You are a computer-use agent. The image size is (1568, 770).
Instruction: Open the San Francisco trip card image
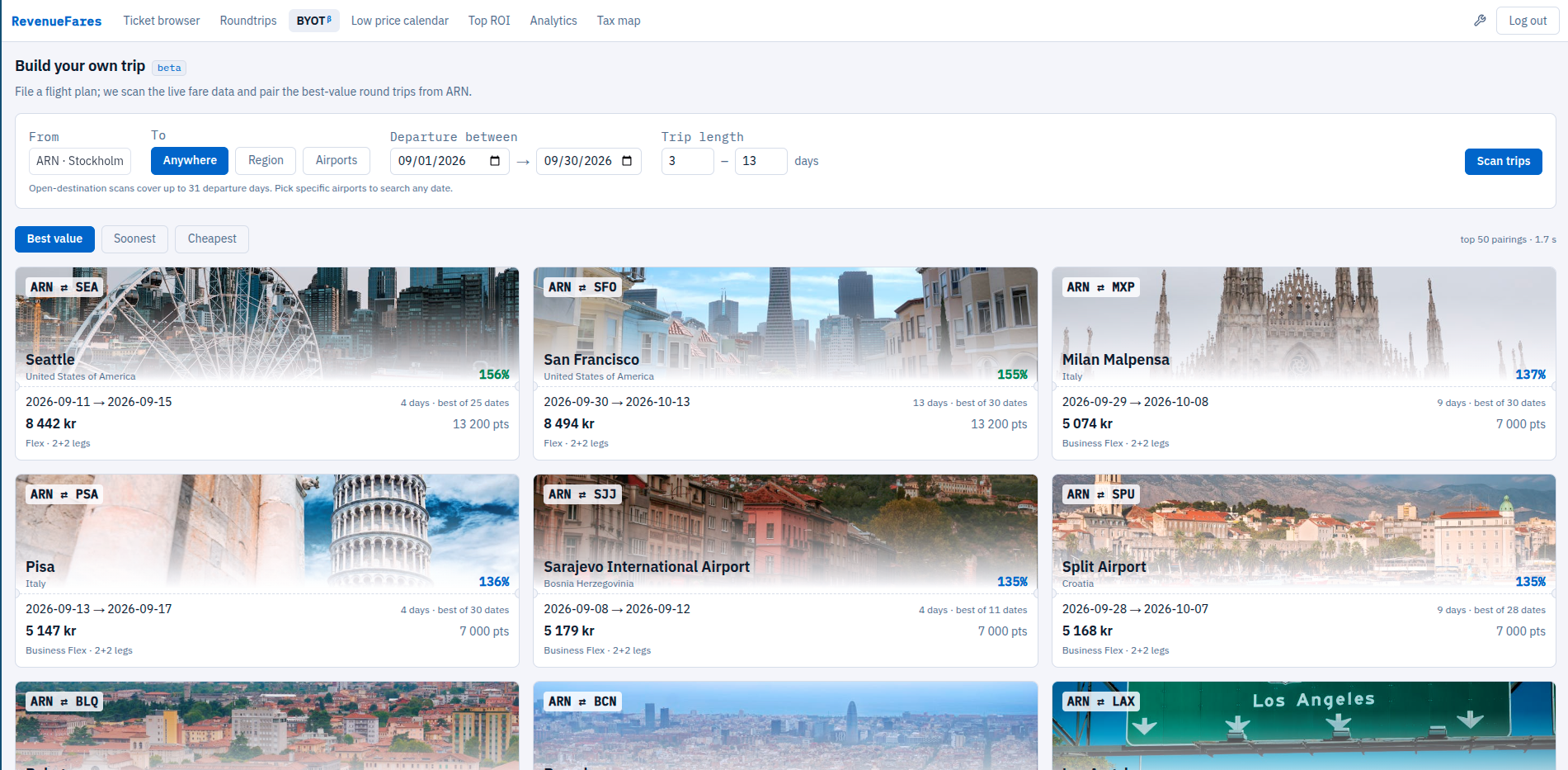point(785,326)
